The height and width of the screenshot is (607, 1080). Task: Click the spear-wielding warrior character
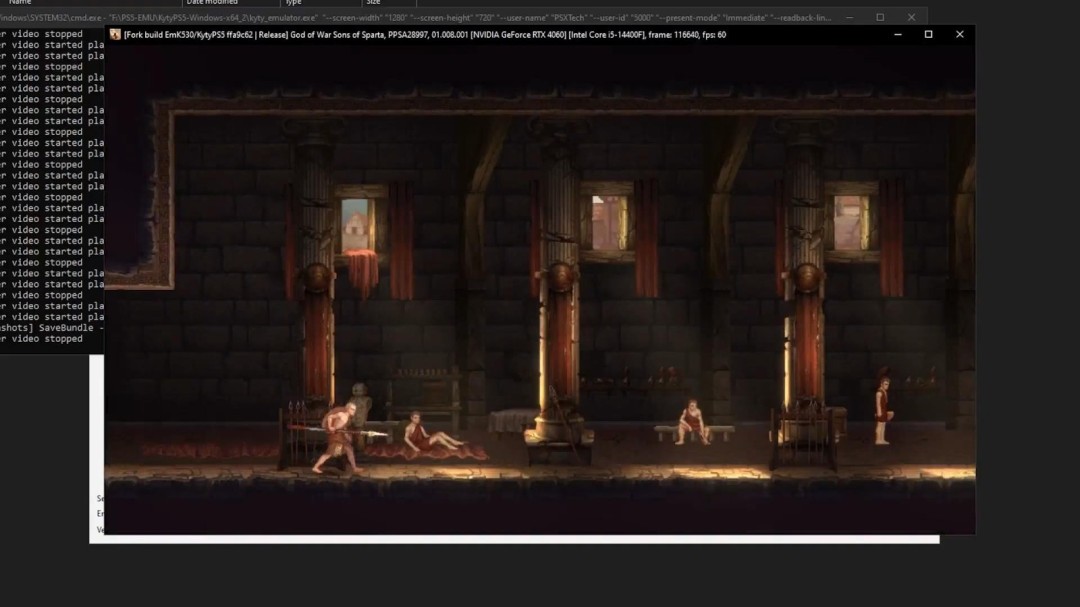click(338, 438)
